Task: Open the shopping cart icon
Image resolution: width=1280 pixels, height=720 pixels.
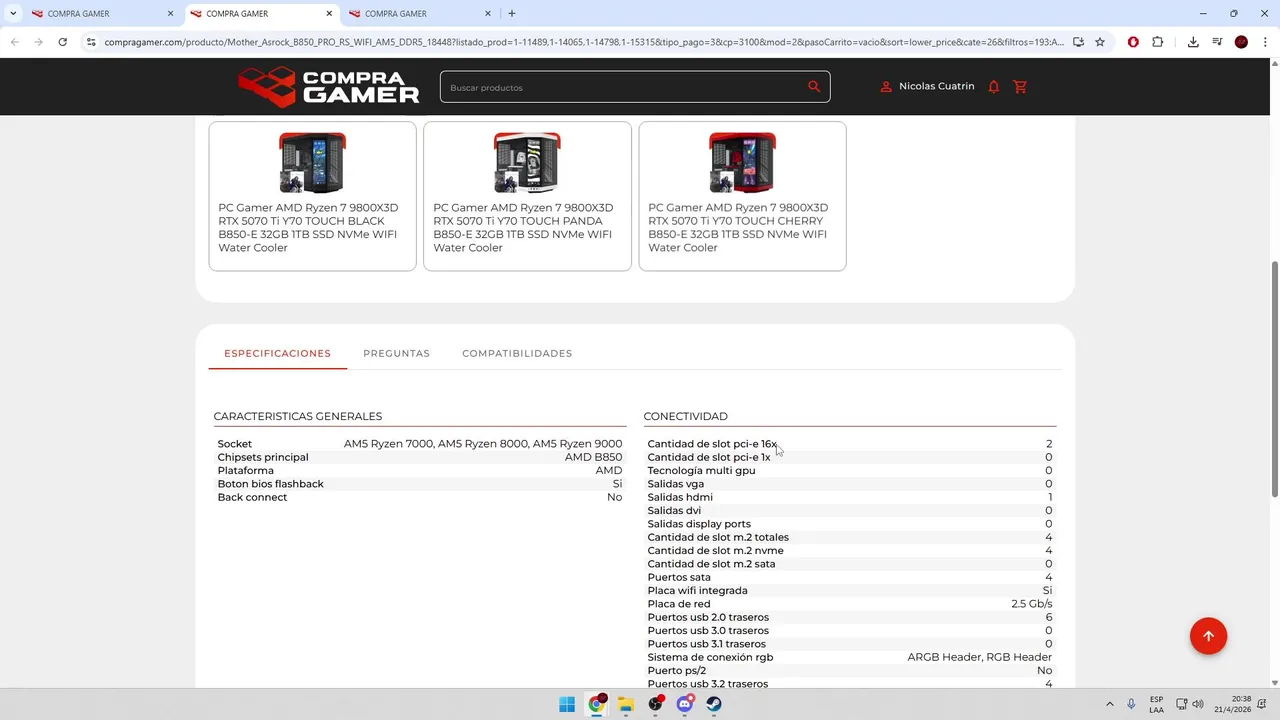Action: (1020, 87)
